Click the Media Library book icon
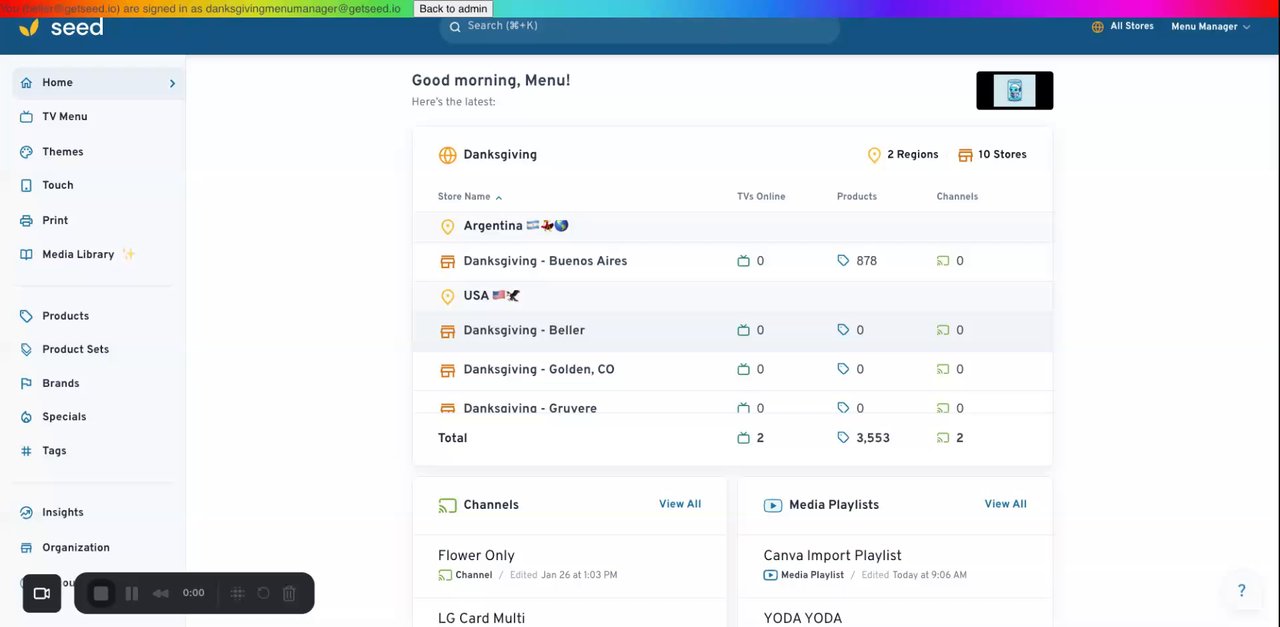The height and width of the screenshot is (627, 1280). click(26, 255)
